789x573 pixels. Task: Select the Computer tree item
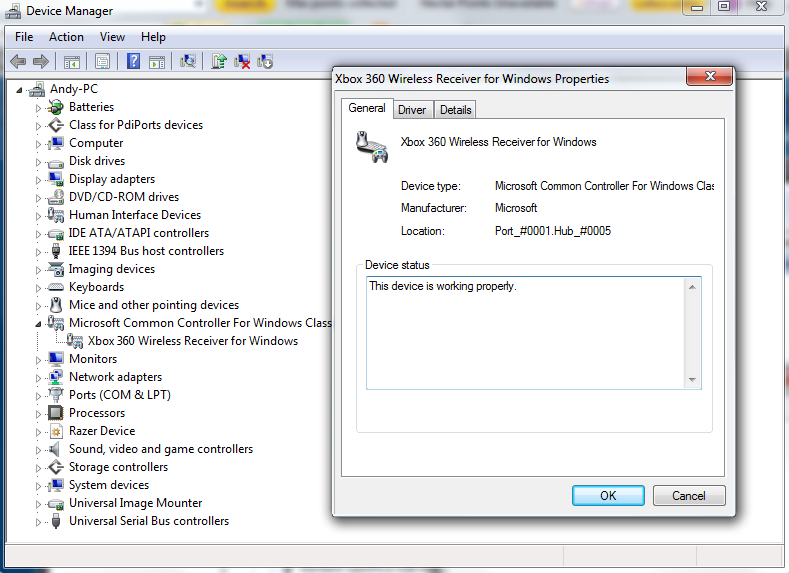(96, 143)
